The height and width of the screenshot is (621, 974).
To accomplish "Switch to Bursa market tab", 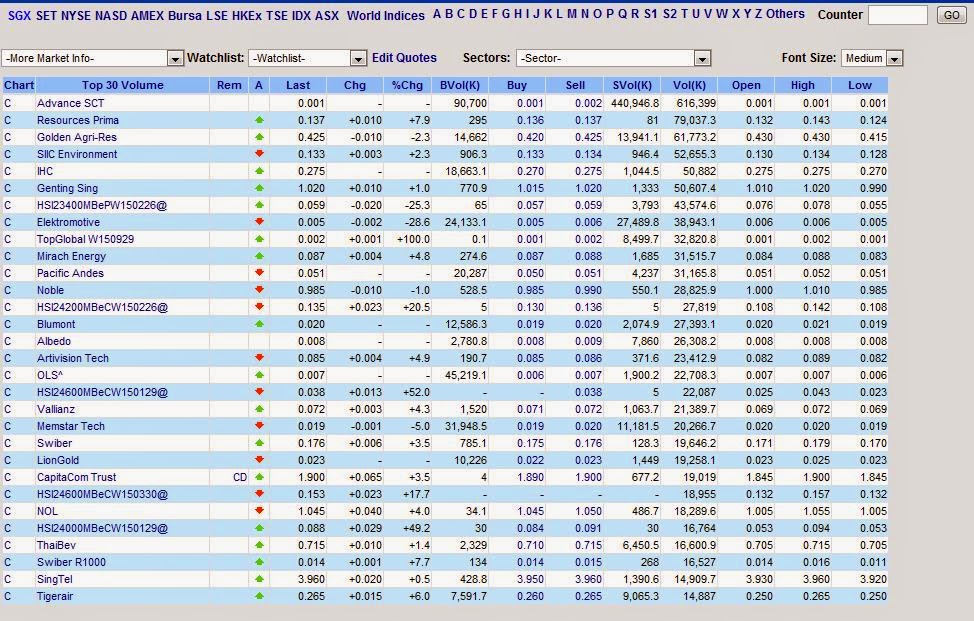I will click(184, 16).
